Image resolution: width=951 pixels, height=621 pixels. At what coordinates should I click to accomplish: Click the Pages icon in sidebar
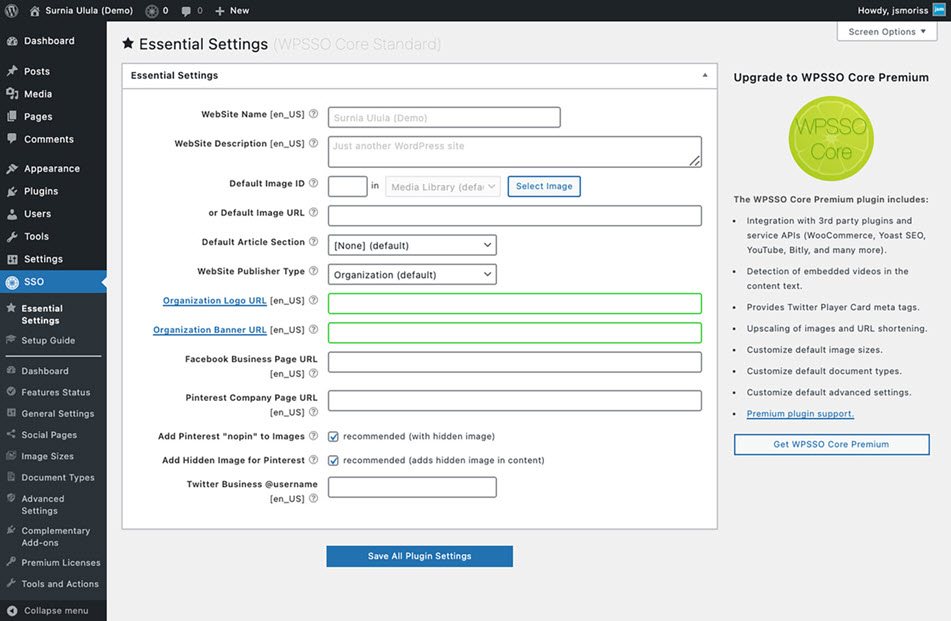click(12, 116)
